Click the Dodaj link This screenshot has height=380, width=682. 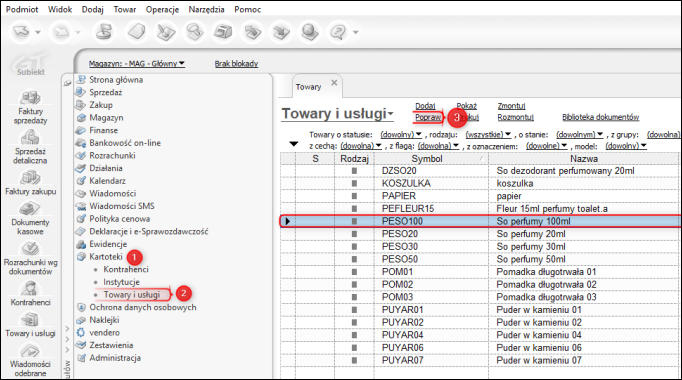425,106
